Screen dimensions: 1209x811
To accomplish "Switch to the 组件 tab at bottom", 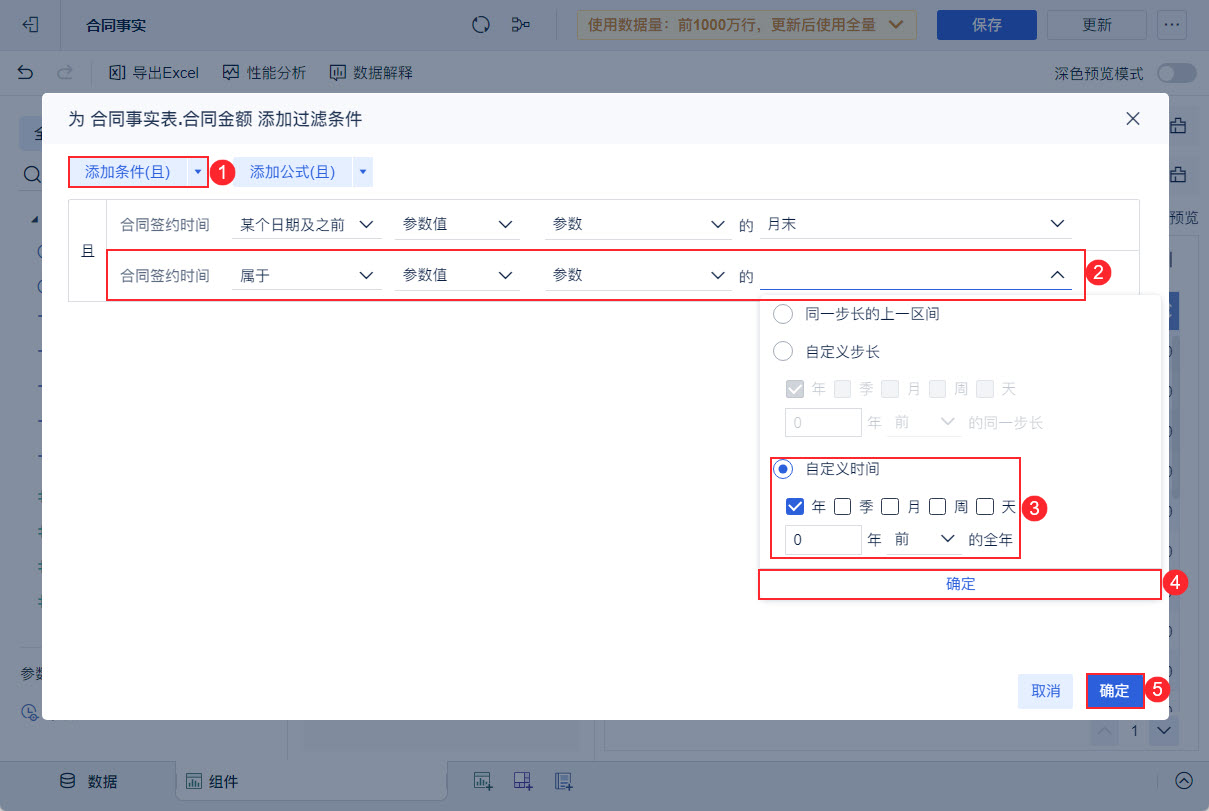I will 212,781.
